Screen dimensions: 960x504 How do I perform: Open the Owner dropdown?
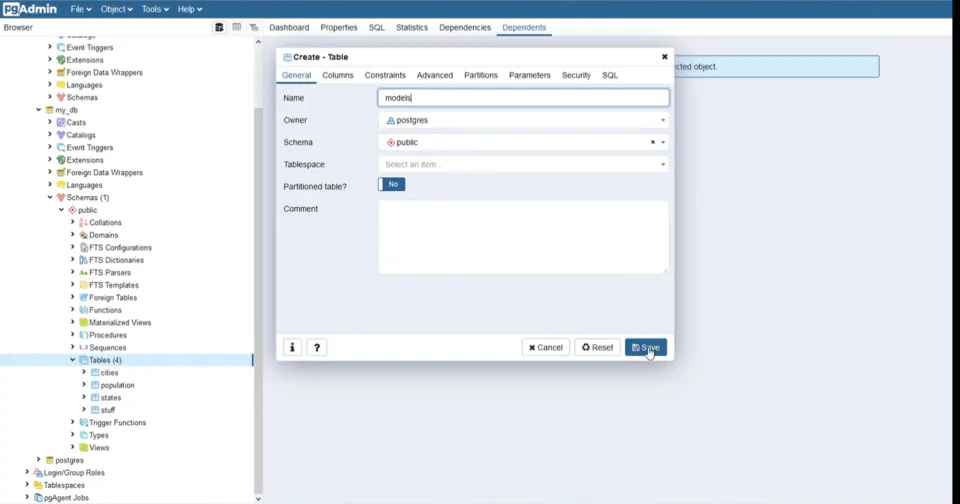tap(523, 120)
